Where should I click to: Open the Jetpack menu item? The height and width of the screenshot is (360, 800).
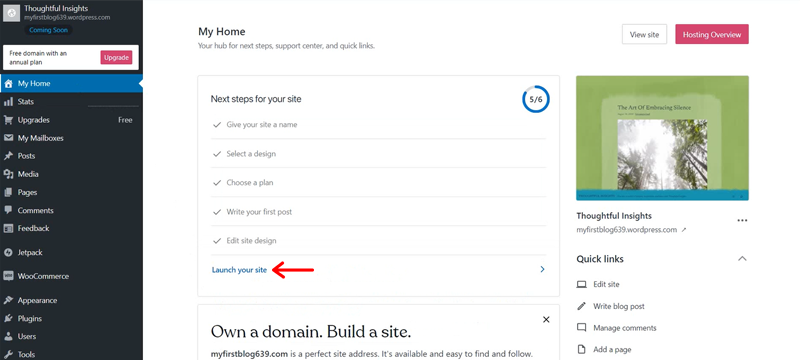pyautogui.click(x=71, y=252)
